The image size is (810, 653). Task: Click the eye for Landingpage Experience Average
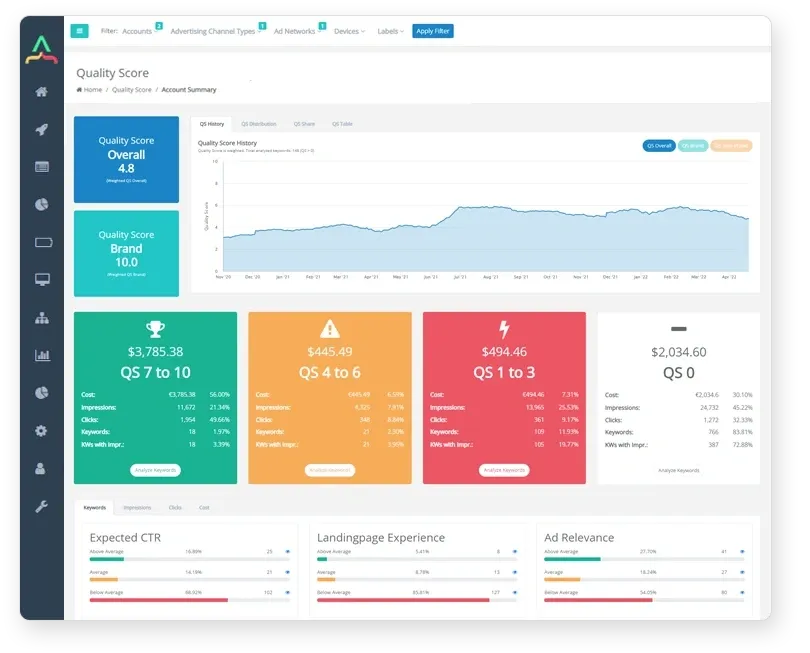click(515, 572)
